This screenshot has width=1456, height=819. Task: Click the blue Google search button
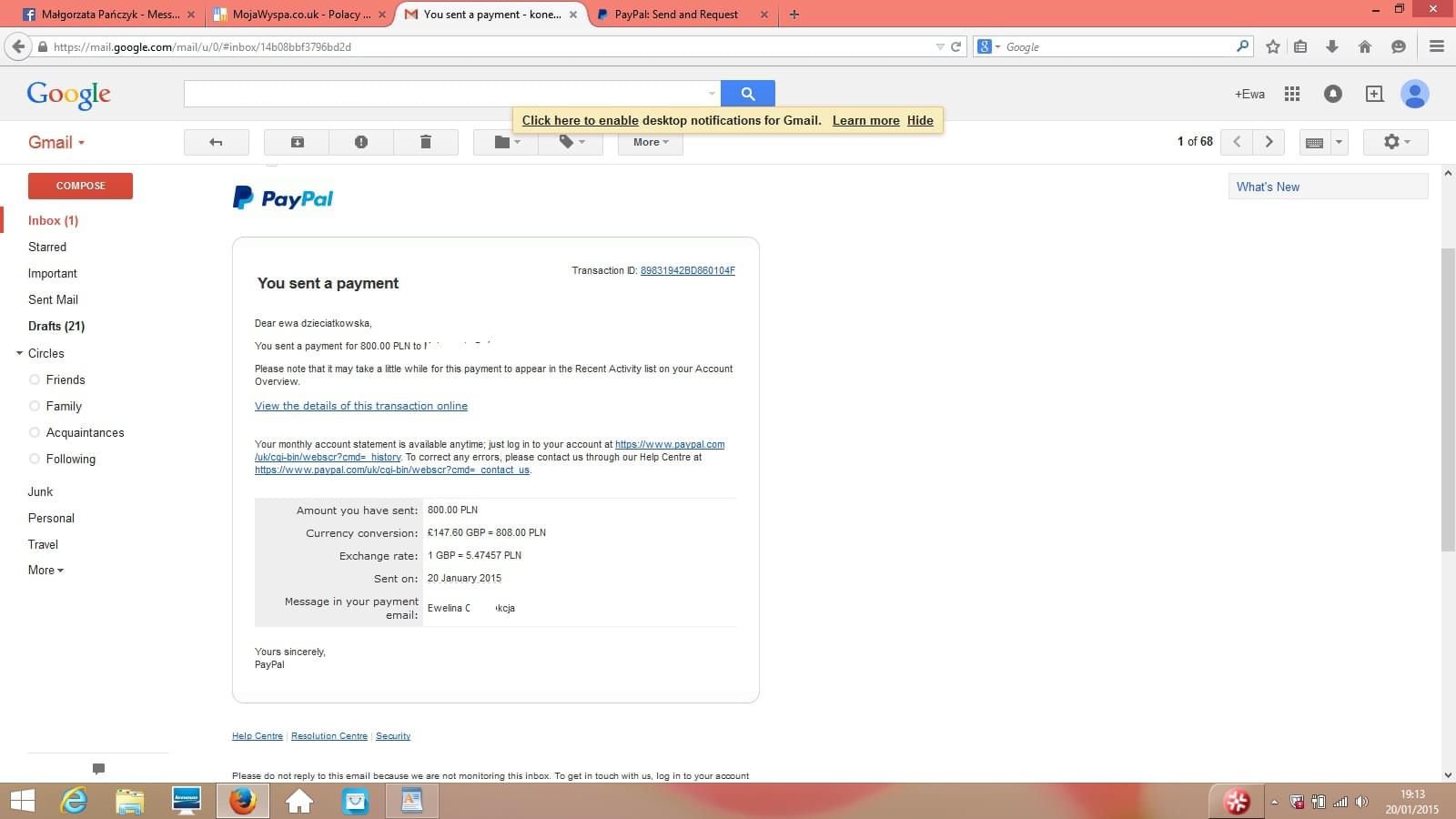coord(748,94)
